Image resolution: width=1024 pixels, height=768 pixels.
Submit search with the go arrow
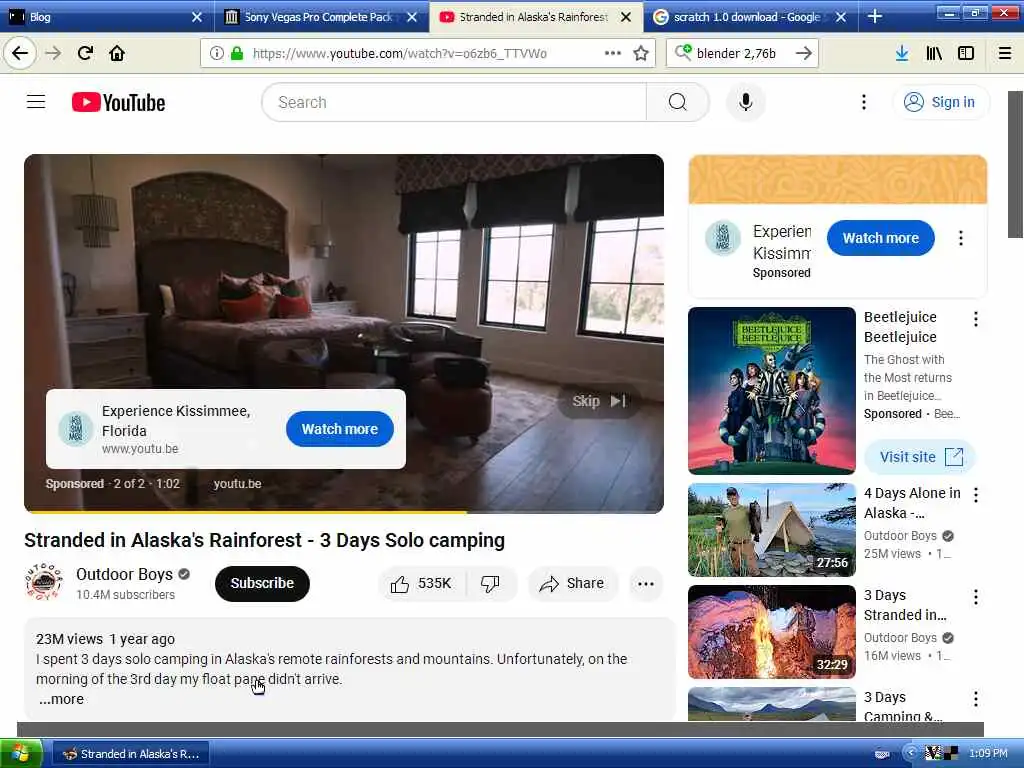tap(804, 53)
